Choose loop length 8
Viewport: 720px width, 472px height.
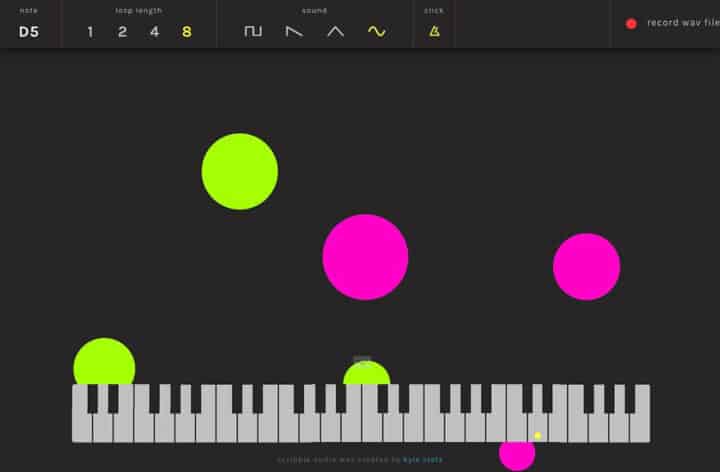(x=186, y=31)
